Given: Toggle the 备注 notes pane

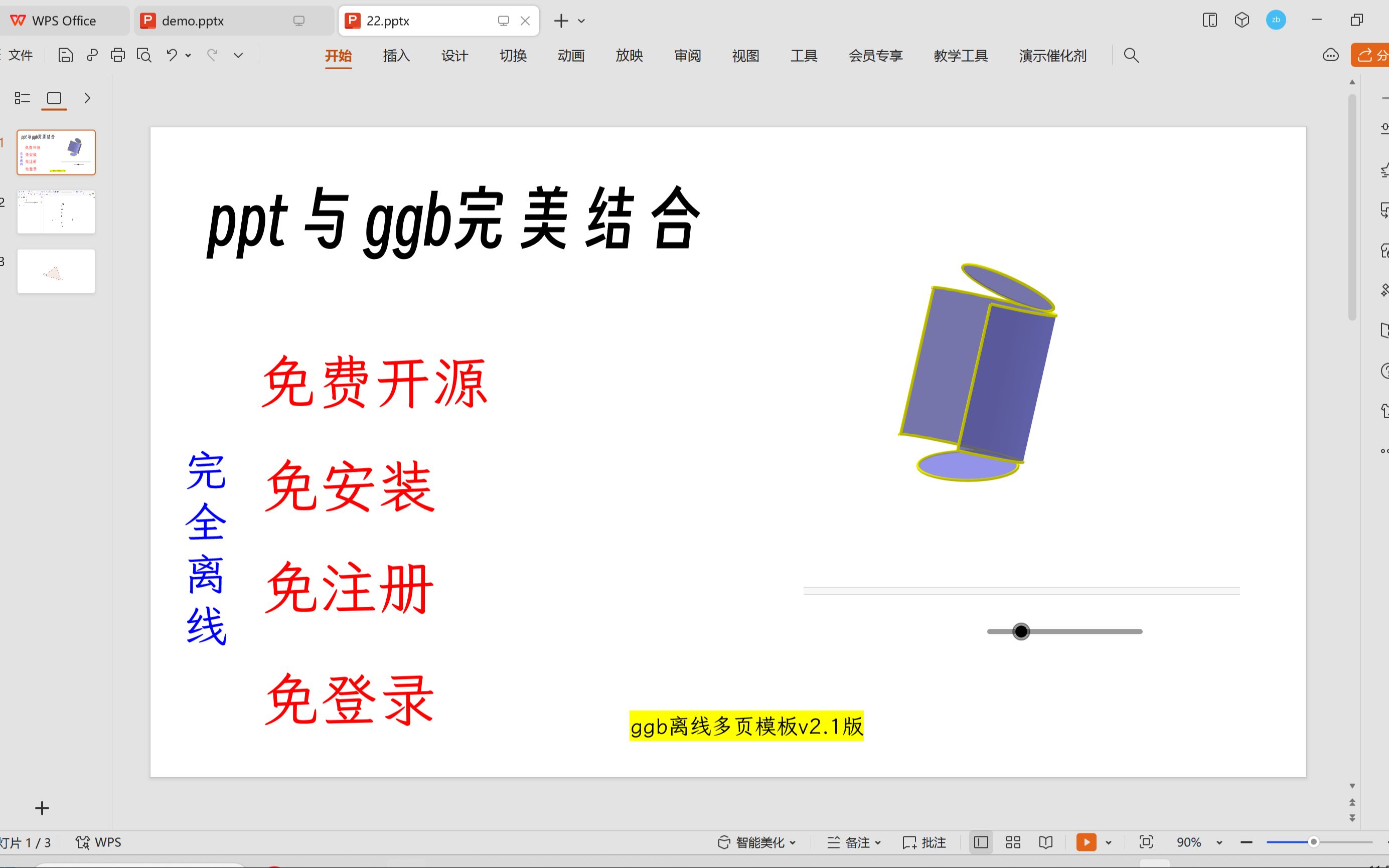Looking at the screenshot, I should (x=849, y=842).
